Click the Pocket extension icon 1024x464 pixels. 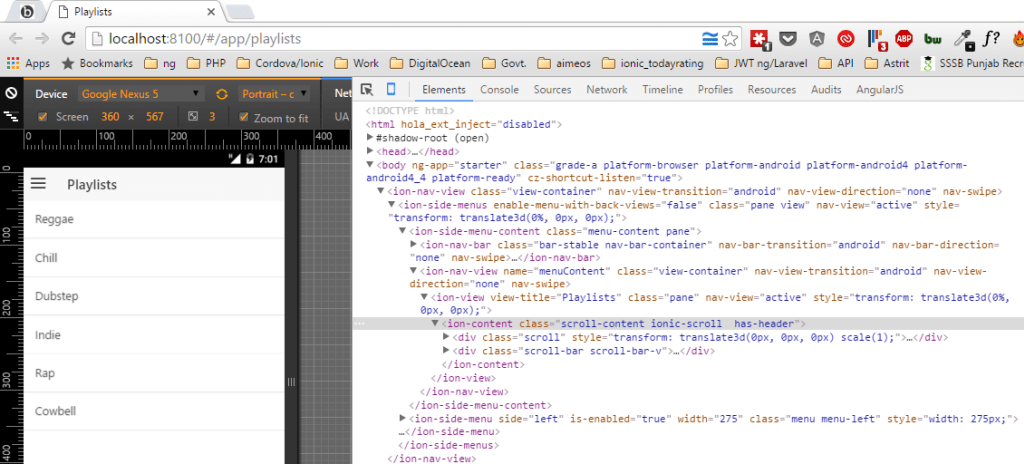tap(788, 39)
